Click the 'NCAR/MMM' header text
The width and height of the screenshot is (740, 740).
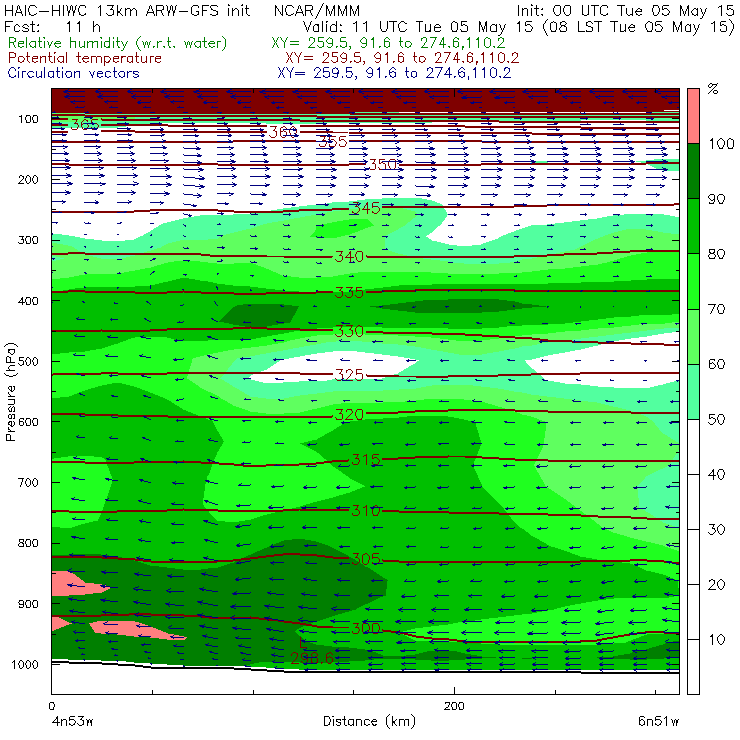(317, 11)
